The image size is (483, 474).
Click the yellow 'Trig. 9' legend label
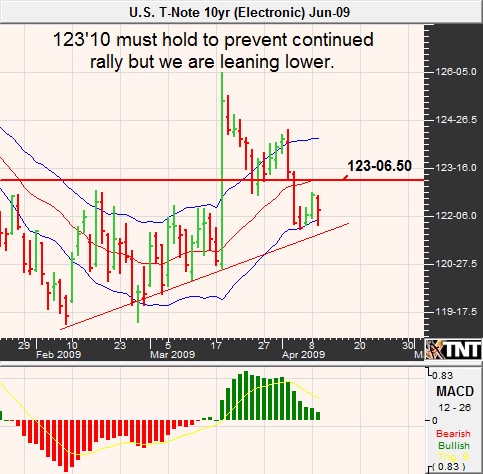tap(454, 457)
